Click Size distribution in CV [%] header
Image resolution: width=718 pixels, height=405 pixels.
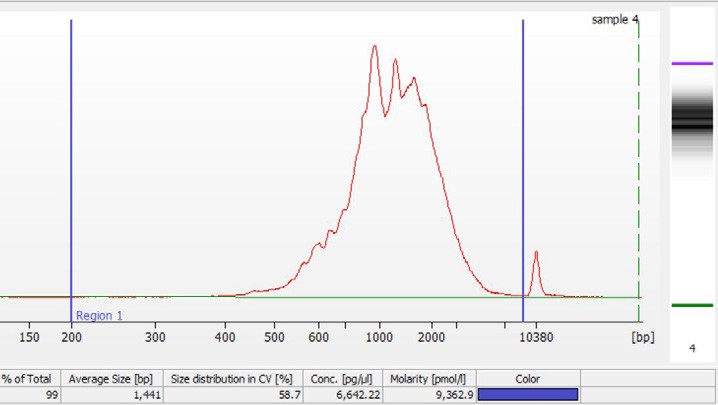coord(231,379)
